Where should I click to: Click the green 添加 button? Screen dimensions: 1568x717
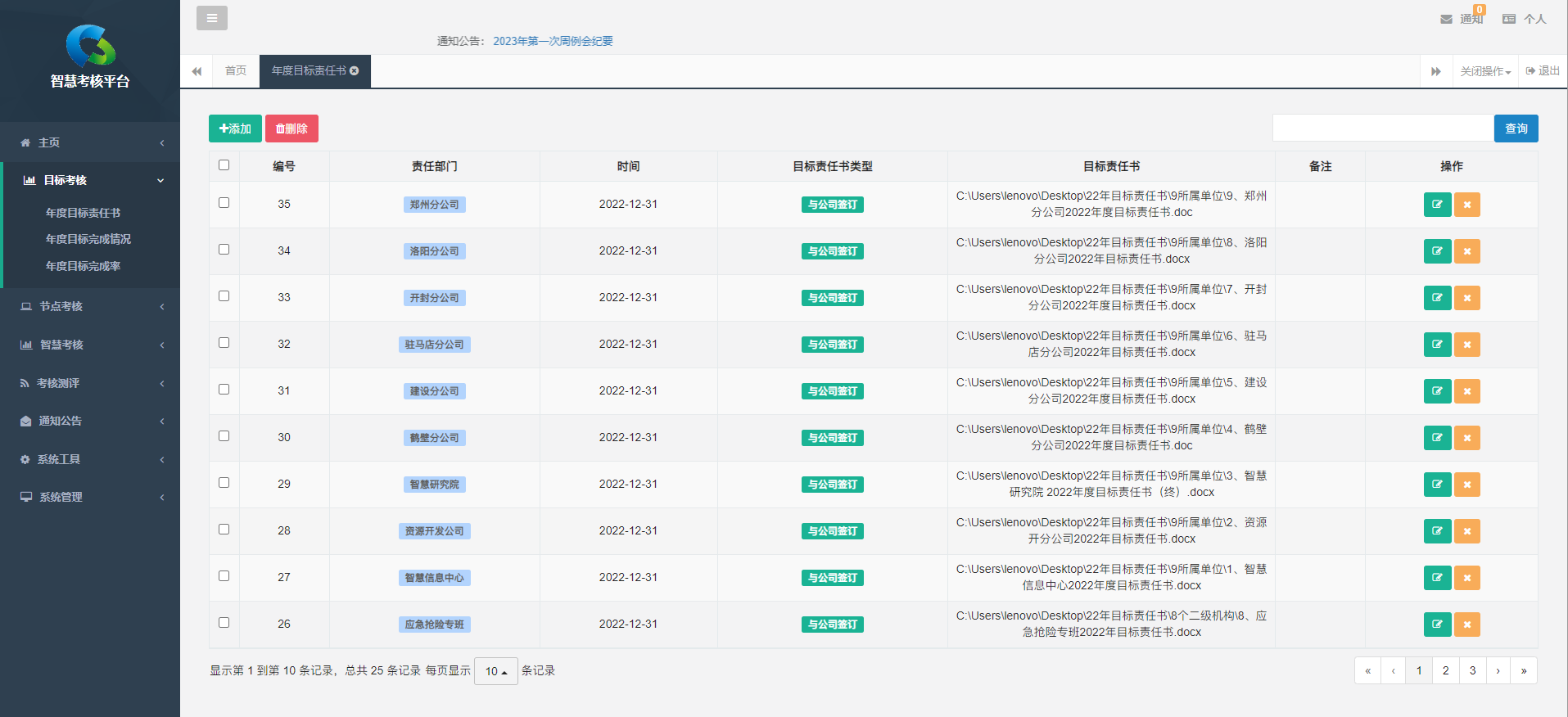click(x=235, y=129)
